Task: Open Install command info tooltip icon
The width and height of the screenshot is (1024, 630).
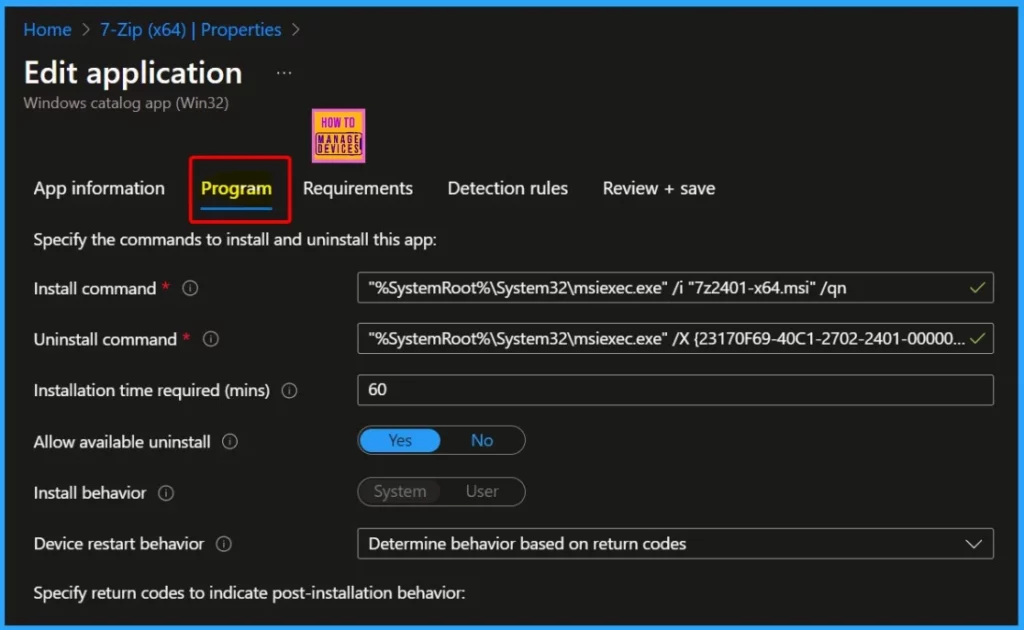Action: (x=190, y=288)
